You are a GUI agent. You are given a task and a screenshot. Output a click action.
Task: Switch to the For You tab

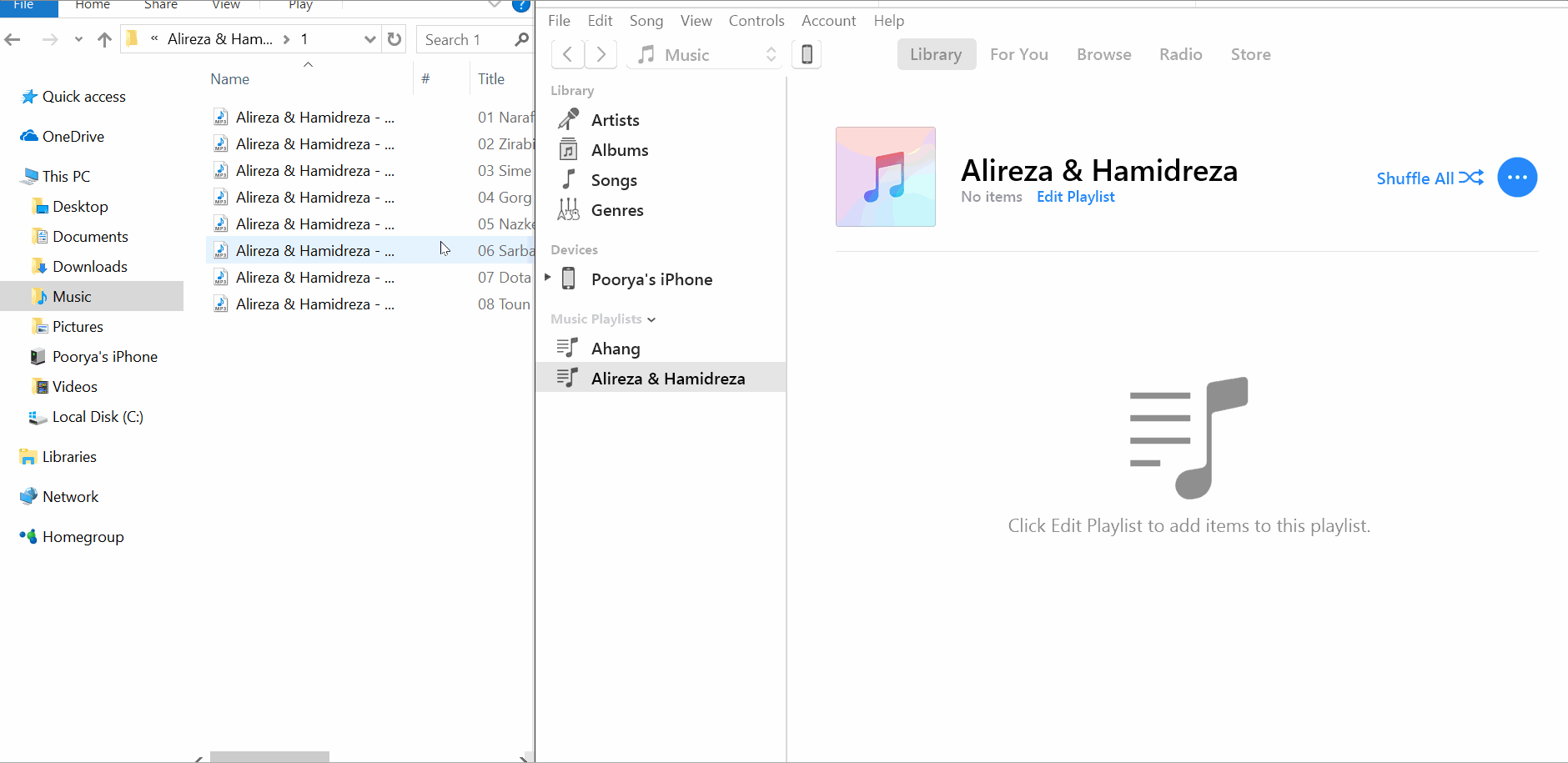coord(1019,54)
